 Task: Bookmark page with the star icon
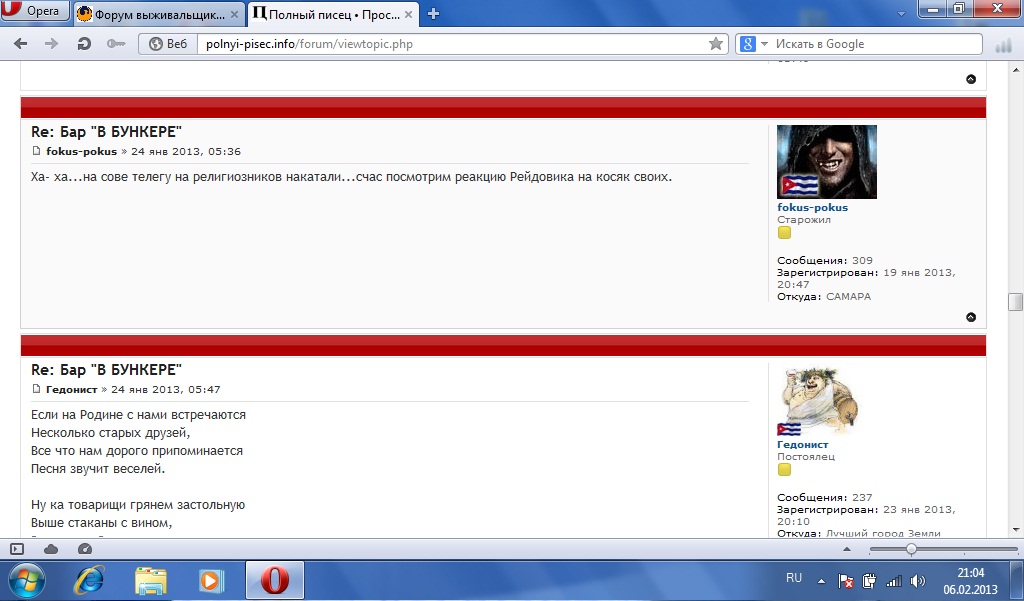[x=716, y=44]
